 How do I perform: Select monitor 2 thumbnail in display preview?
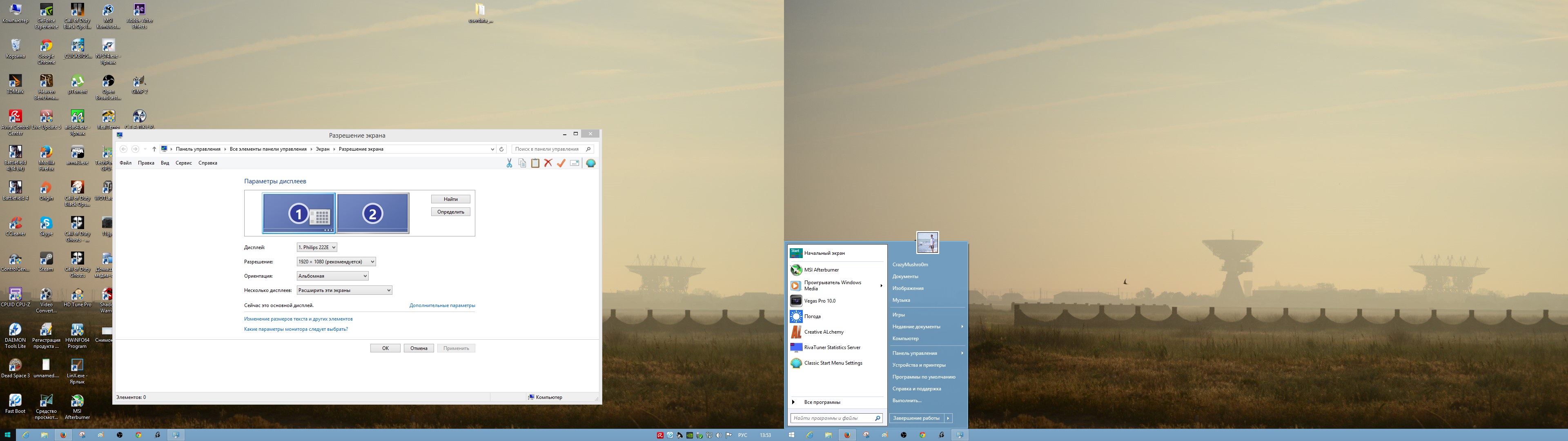point(372,213)
